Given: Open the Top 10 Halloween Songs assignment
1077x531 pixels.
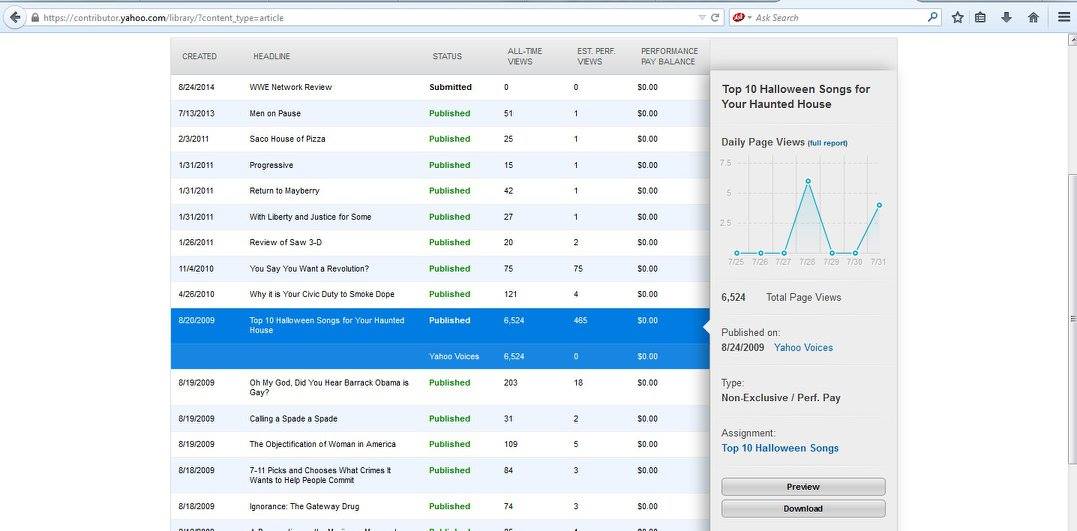Looking at the screenshot, I should click(x=780, y=448).
